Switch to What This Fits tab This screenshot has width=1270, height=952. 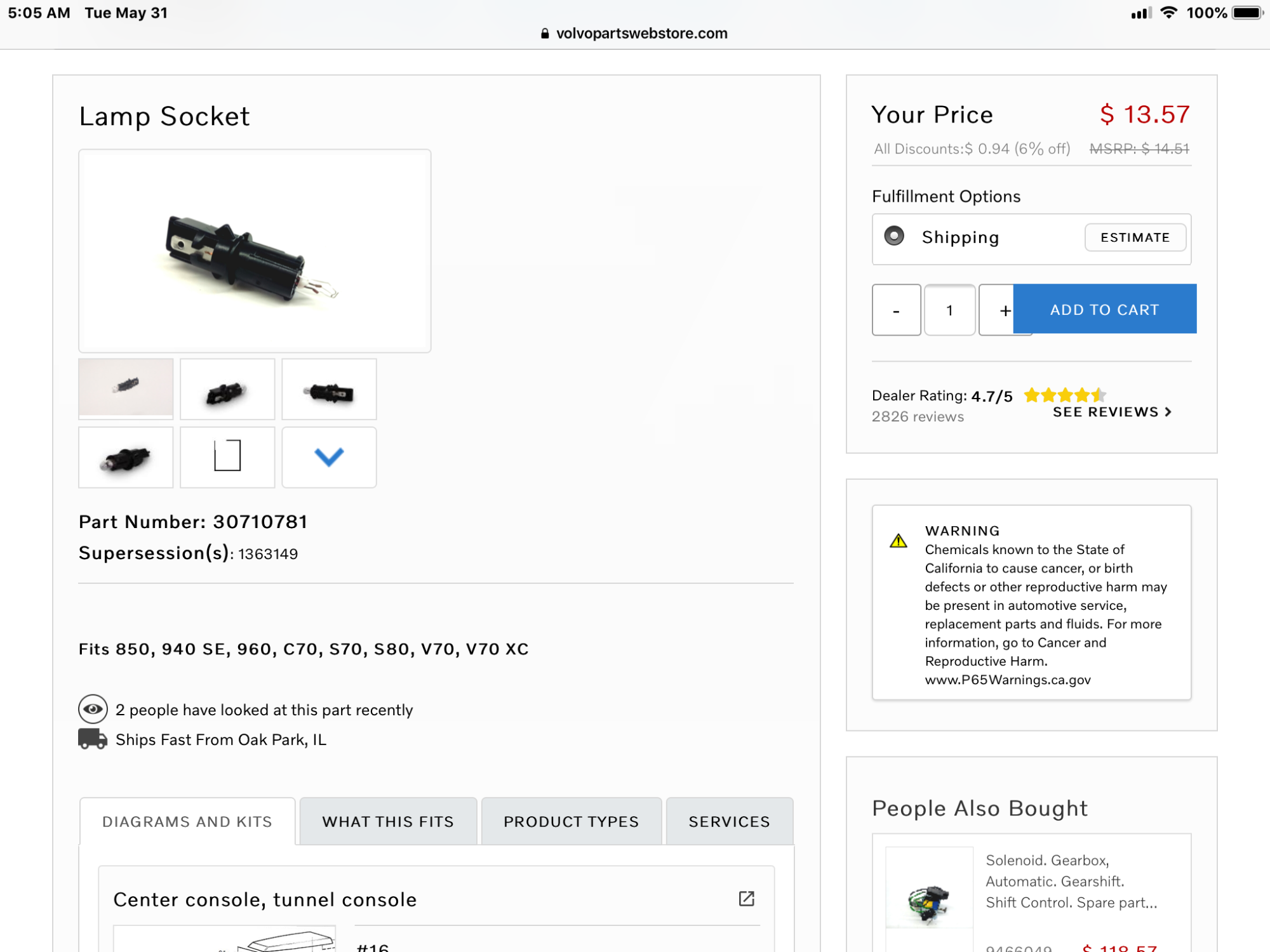[x=388, y=821]
